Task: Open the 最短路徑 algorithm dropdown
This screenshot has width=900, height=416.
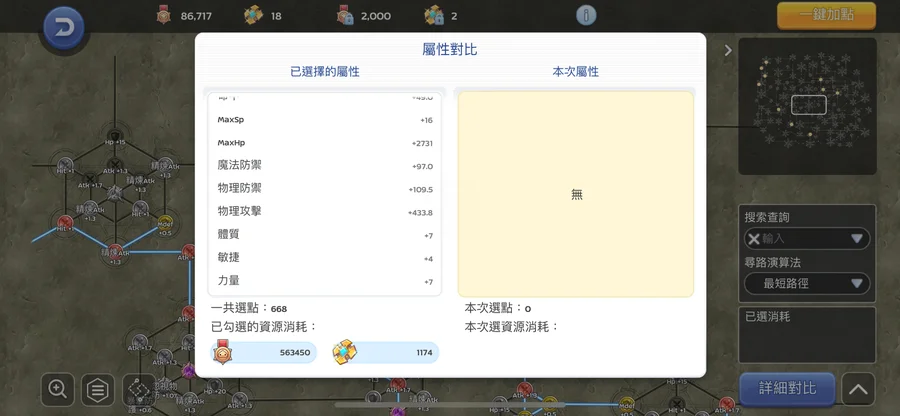Action: pyautogui.click(x=807, y=284)
